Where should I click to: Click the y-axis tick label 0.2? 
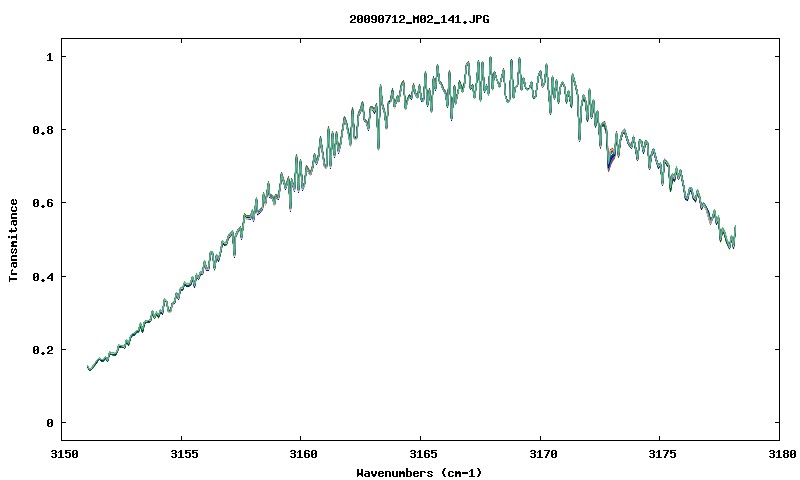[42, 350]
